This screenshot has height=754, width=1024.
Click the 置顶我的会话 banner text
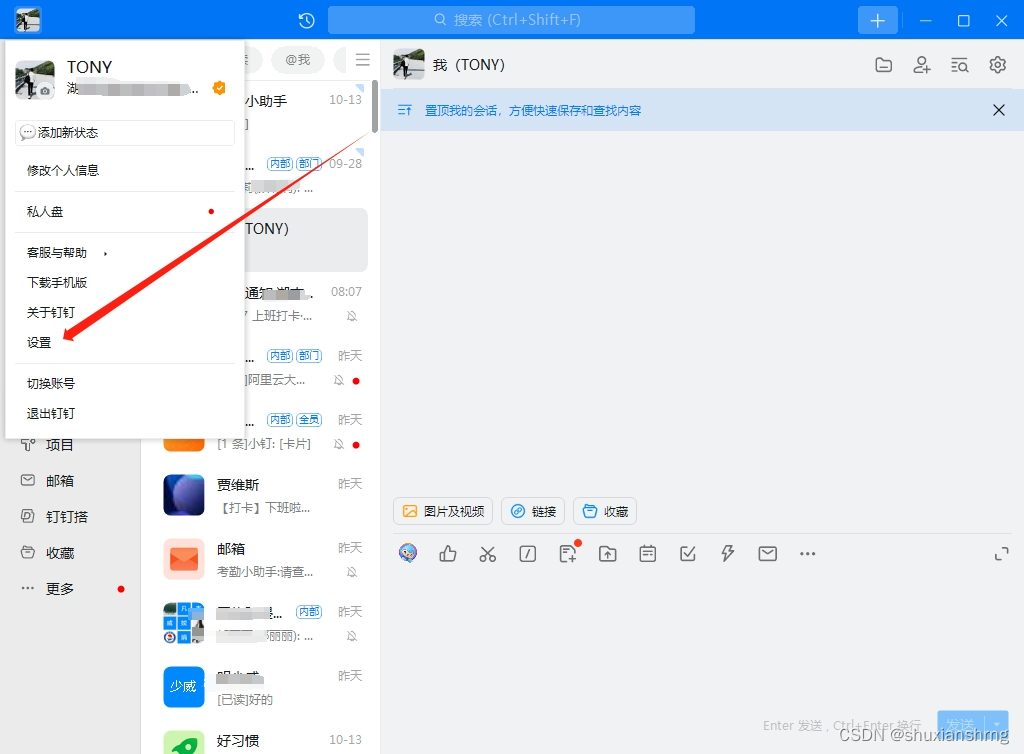[x=533, y=110]
